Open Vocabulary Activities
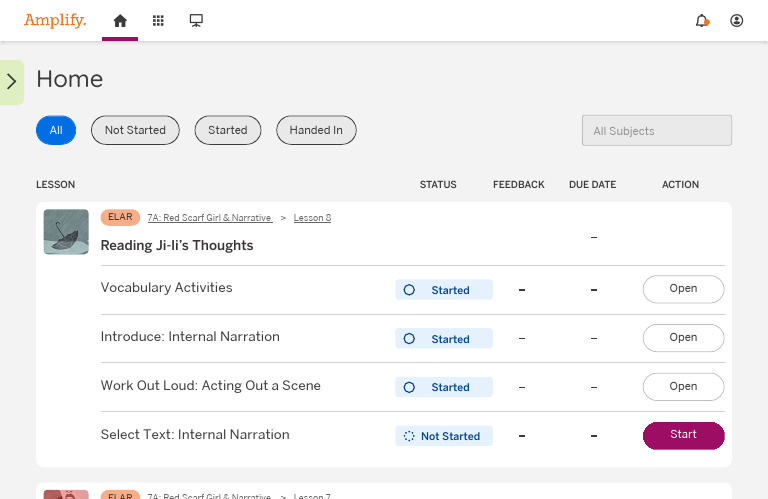Screen dimensions: 768x499 (x=683, y=289)
